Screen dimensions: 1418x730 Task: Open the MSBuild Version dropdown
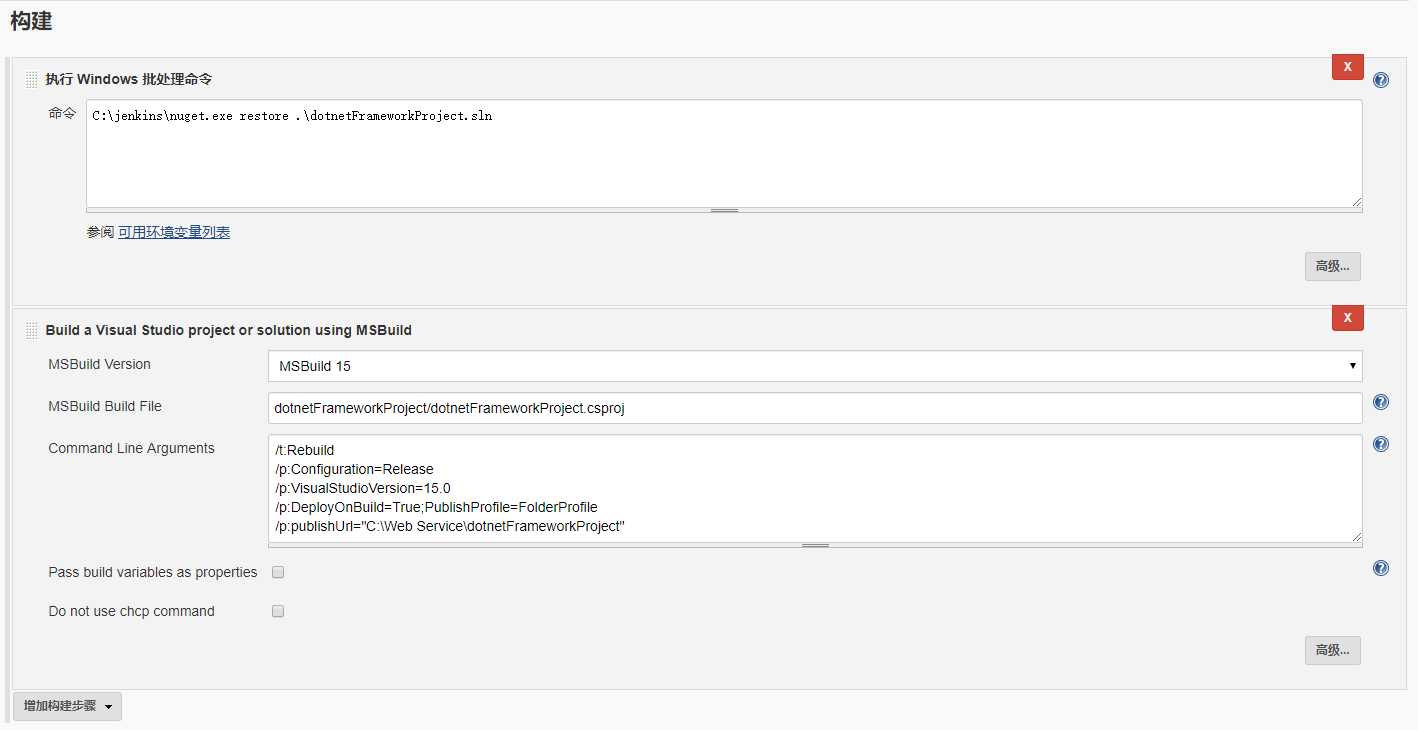coord(815,366)
